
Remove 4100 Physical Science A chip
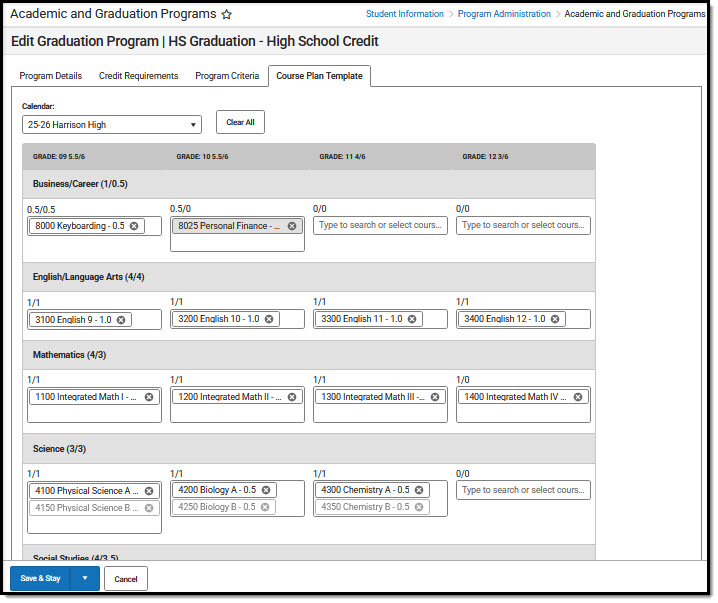click(149, 491)
